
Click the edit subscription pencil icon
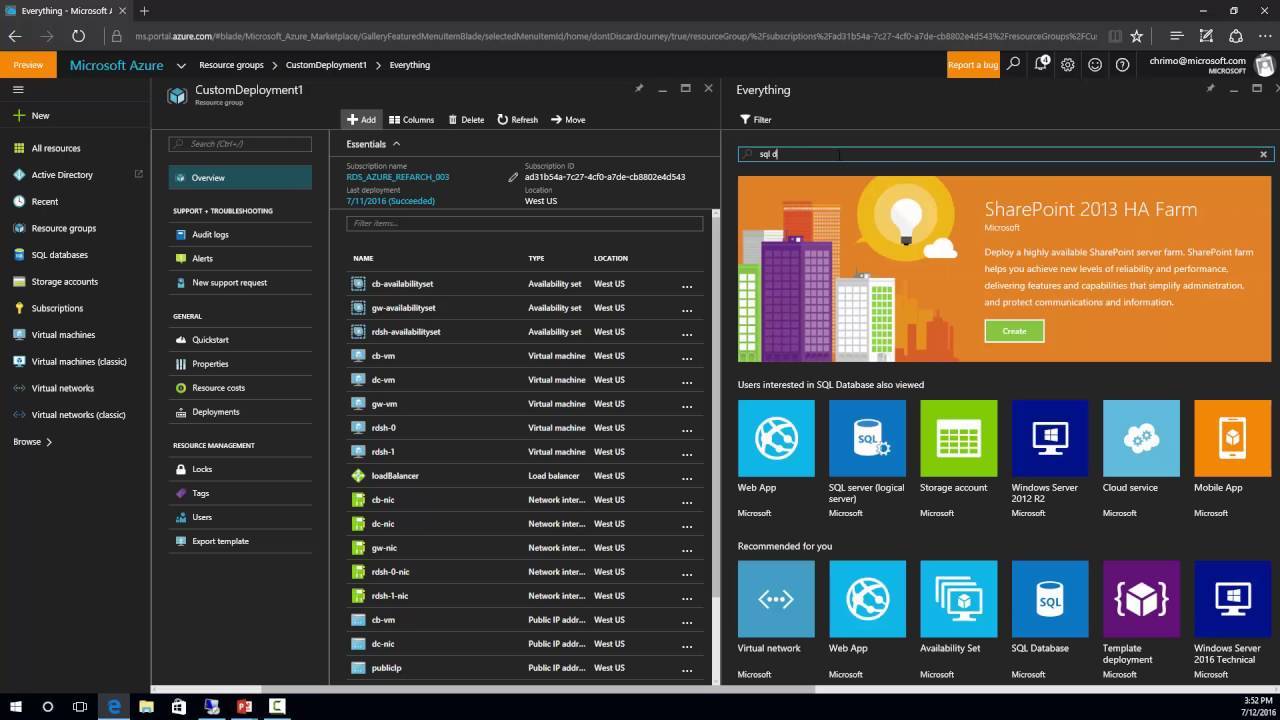[x=513, y=177]
